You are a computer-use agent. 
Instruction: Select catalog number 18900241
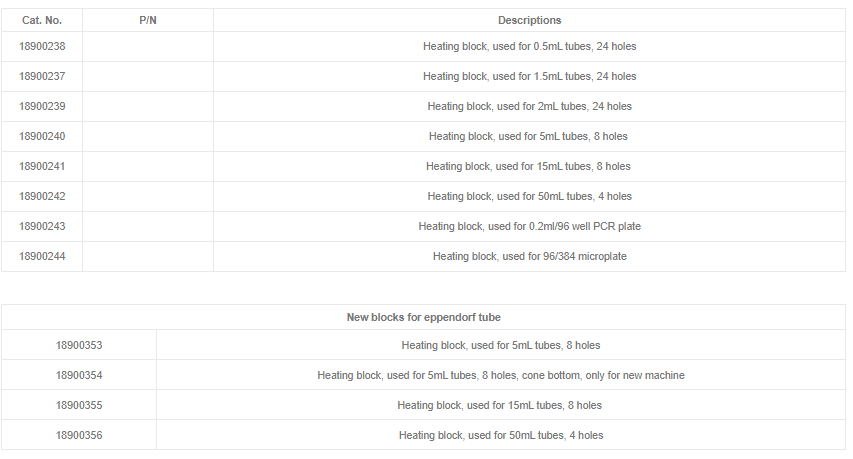point(42,167)
